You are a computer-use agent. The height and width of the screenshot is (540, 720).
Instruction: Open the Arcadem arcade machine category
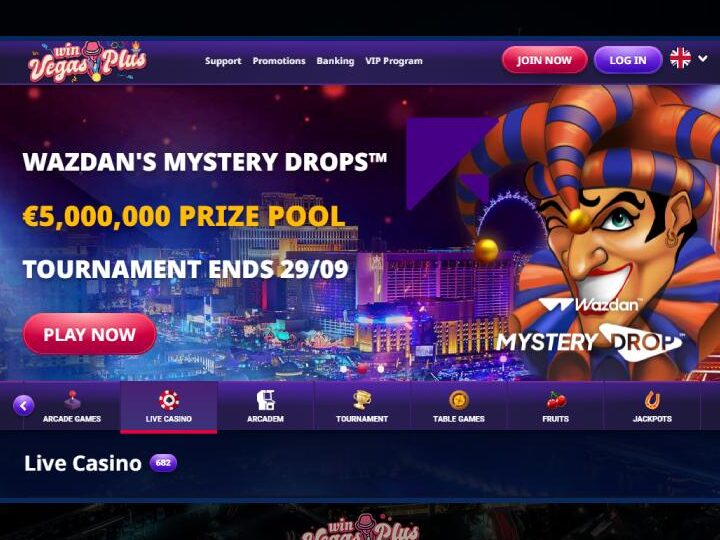[x=265, y=406]
